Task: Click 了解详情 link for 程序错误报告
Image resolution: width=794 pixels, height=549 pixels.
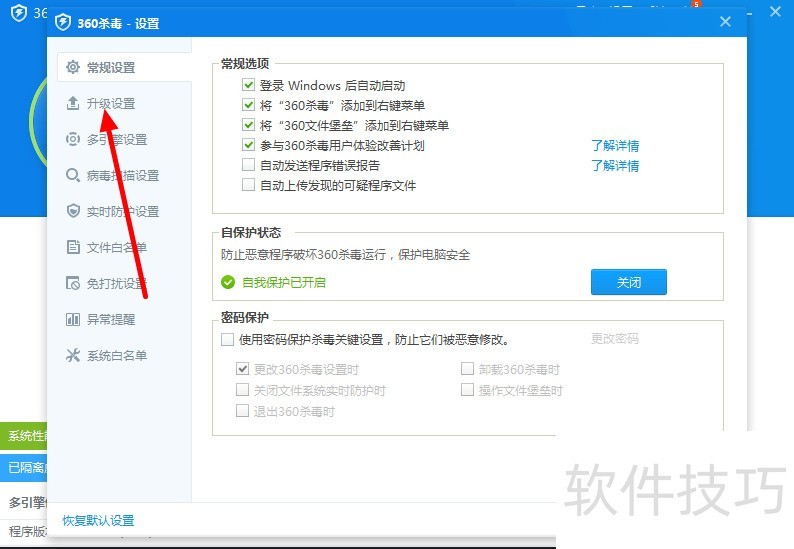Action: (x=615, y=166)
